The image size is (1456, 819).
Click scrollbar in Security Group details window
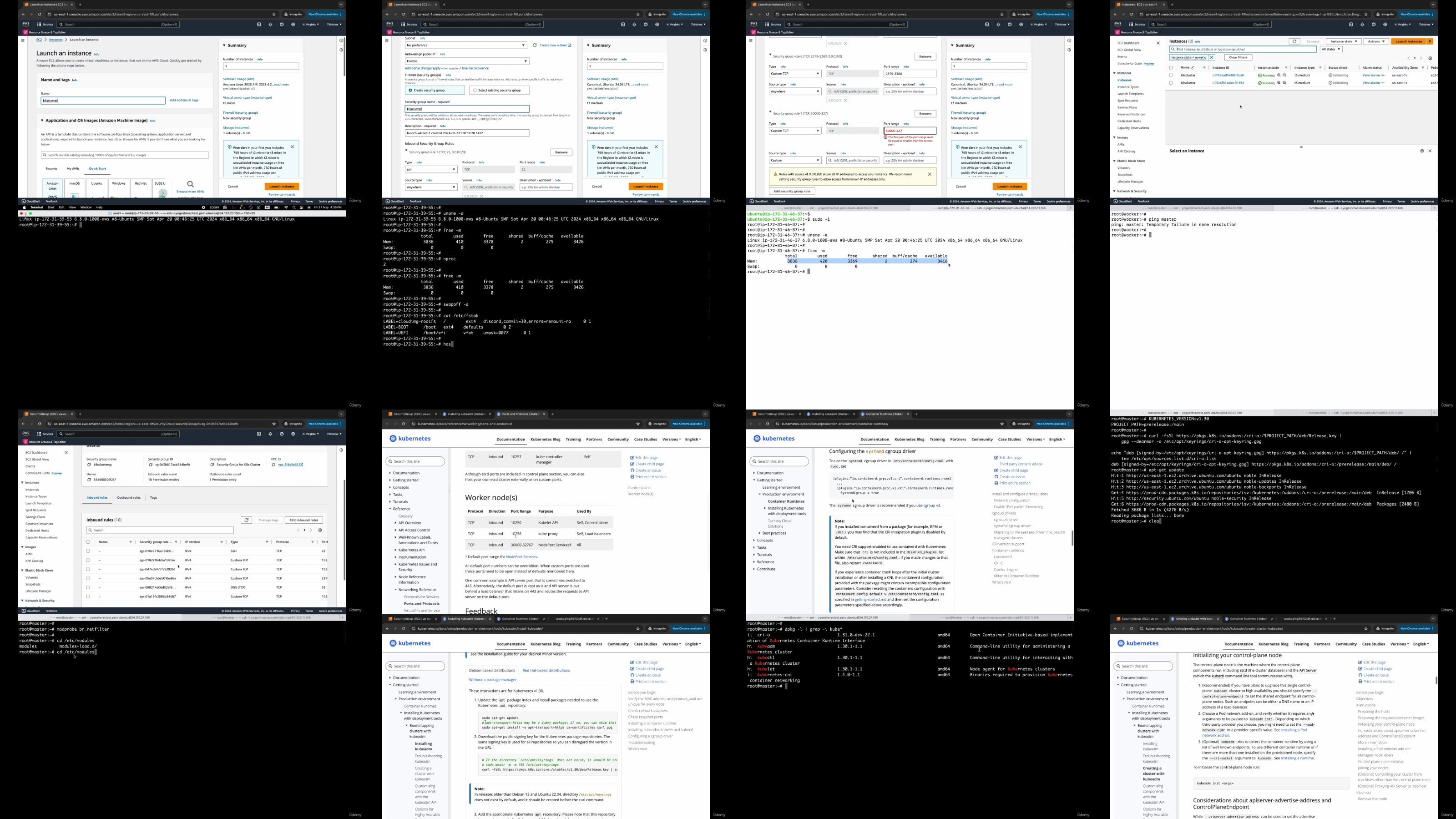tap(344, 530)
